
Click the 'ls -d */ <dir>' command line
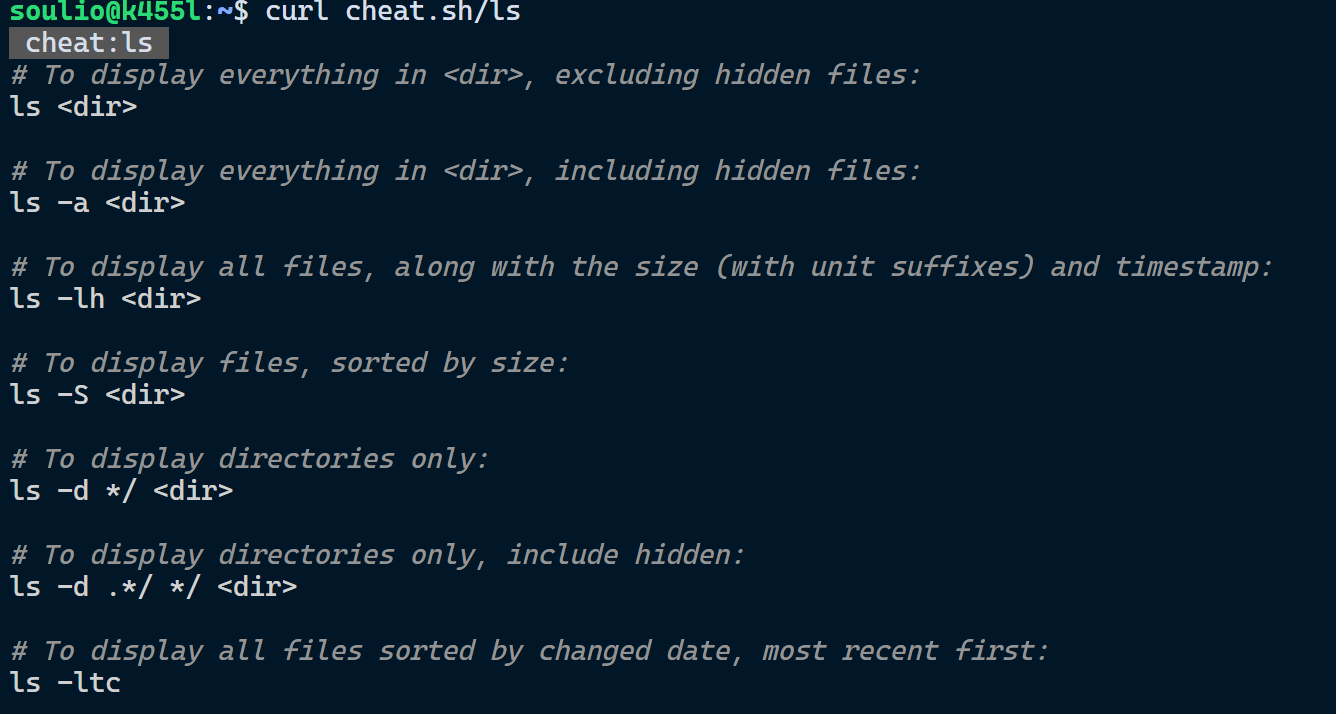tap(122, 491)
